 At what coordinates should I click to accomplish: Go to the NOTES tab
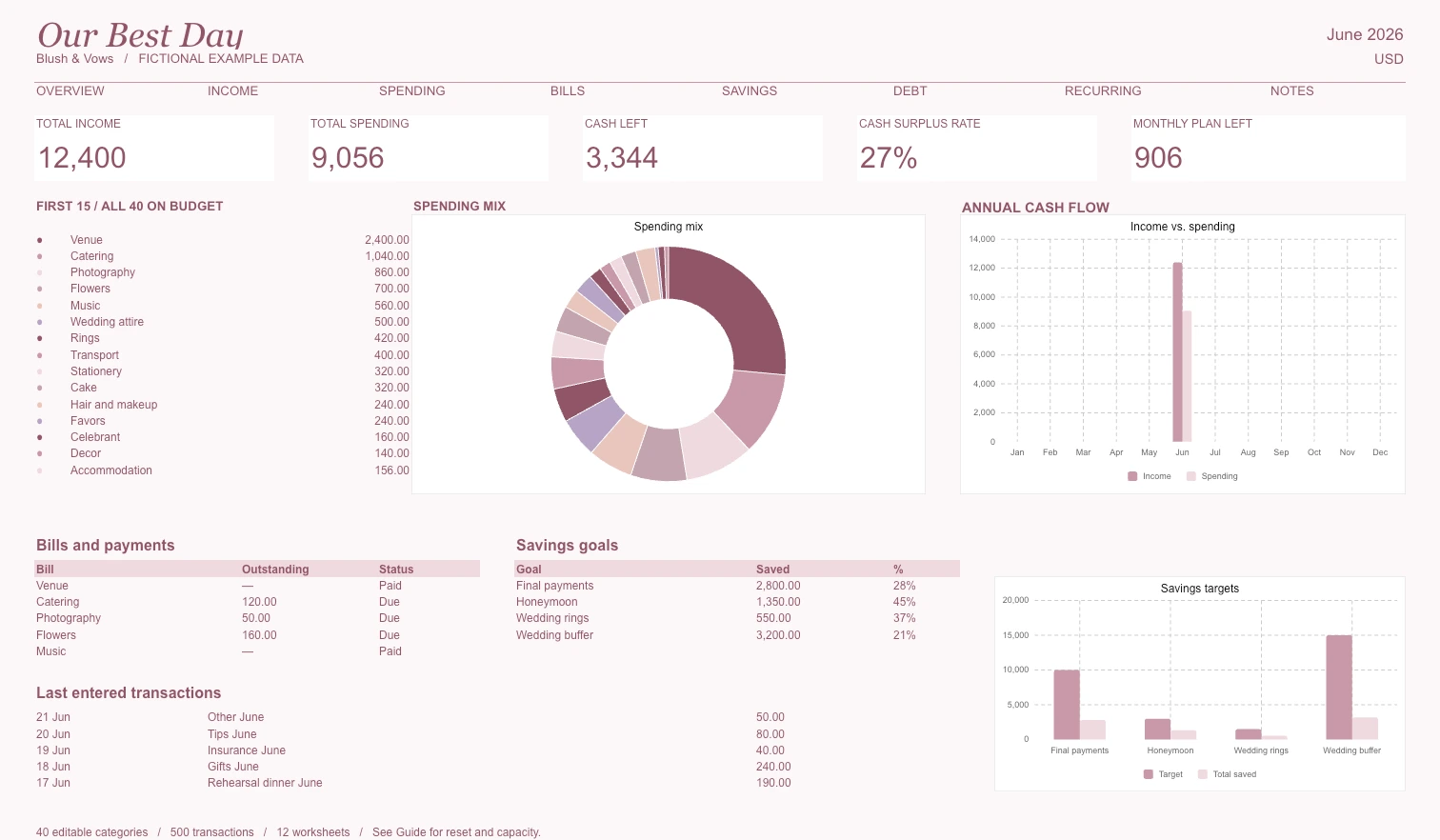(x=1292, y=91)
